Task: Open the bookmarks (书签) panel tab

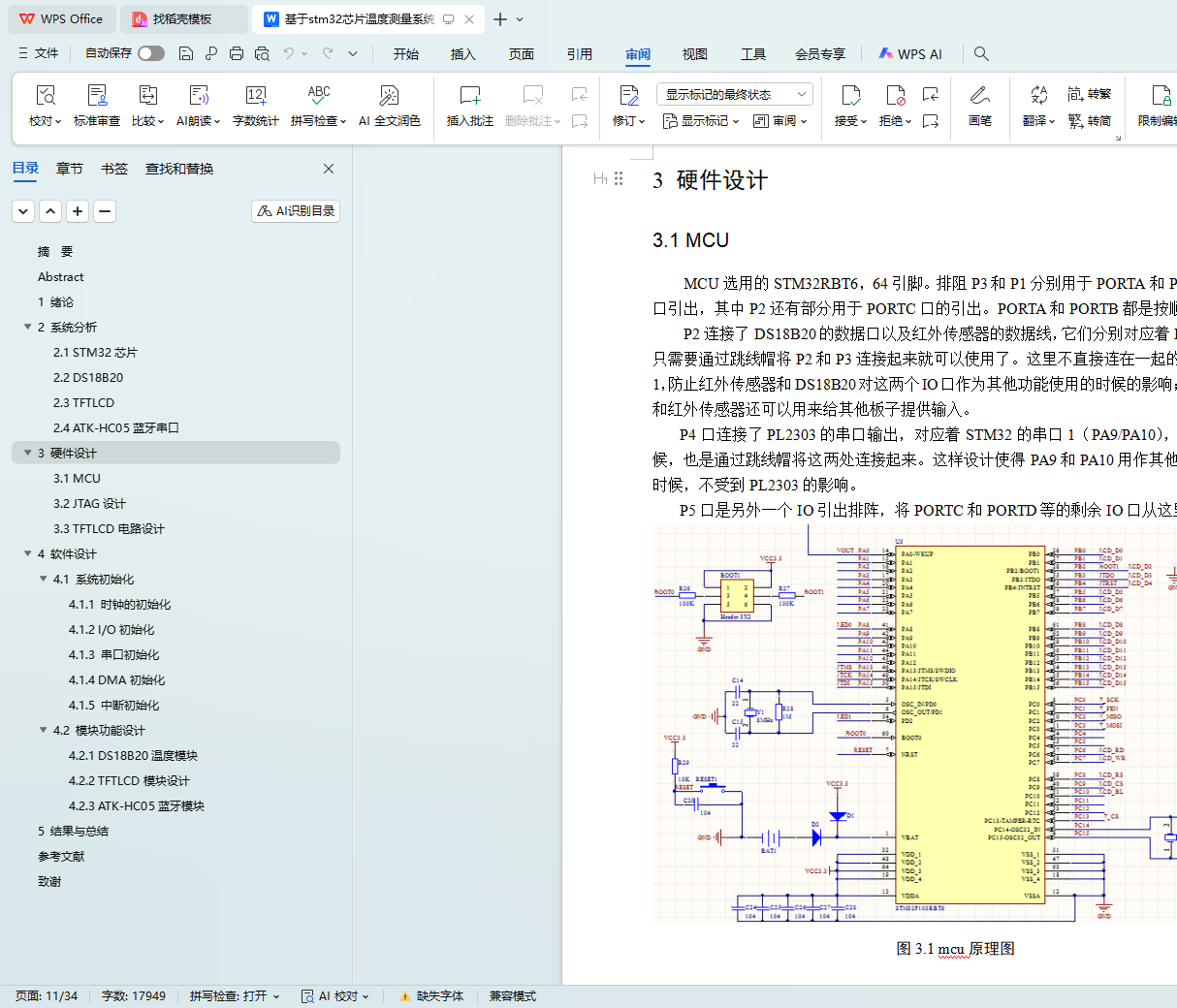Action: tap(114, 169)
